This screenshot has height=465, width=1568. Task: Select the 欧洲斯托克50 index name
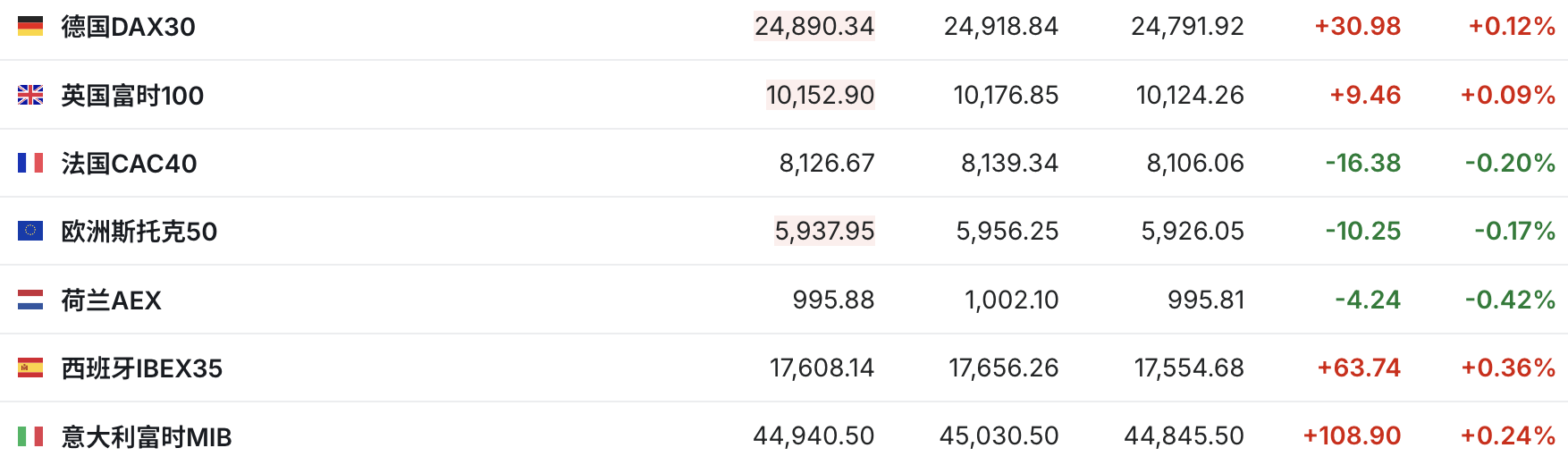point(139,232)
